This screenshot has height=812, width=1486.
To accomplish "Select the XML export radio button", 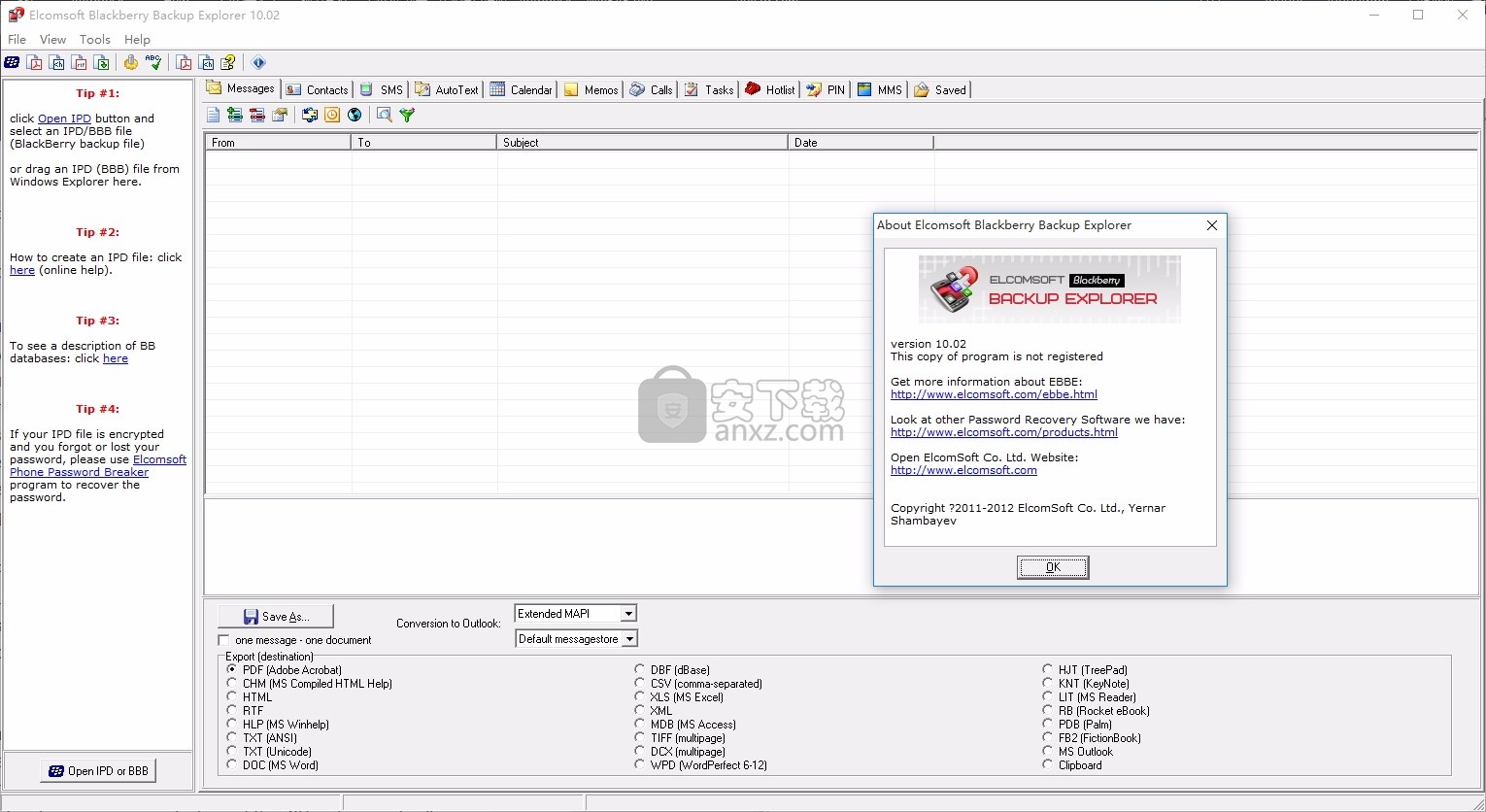I will pyautogui.click(x=640, y=710).
